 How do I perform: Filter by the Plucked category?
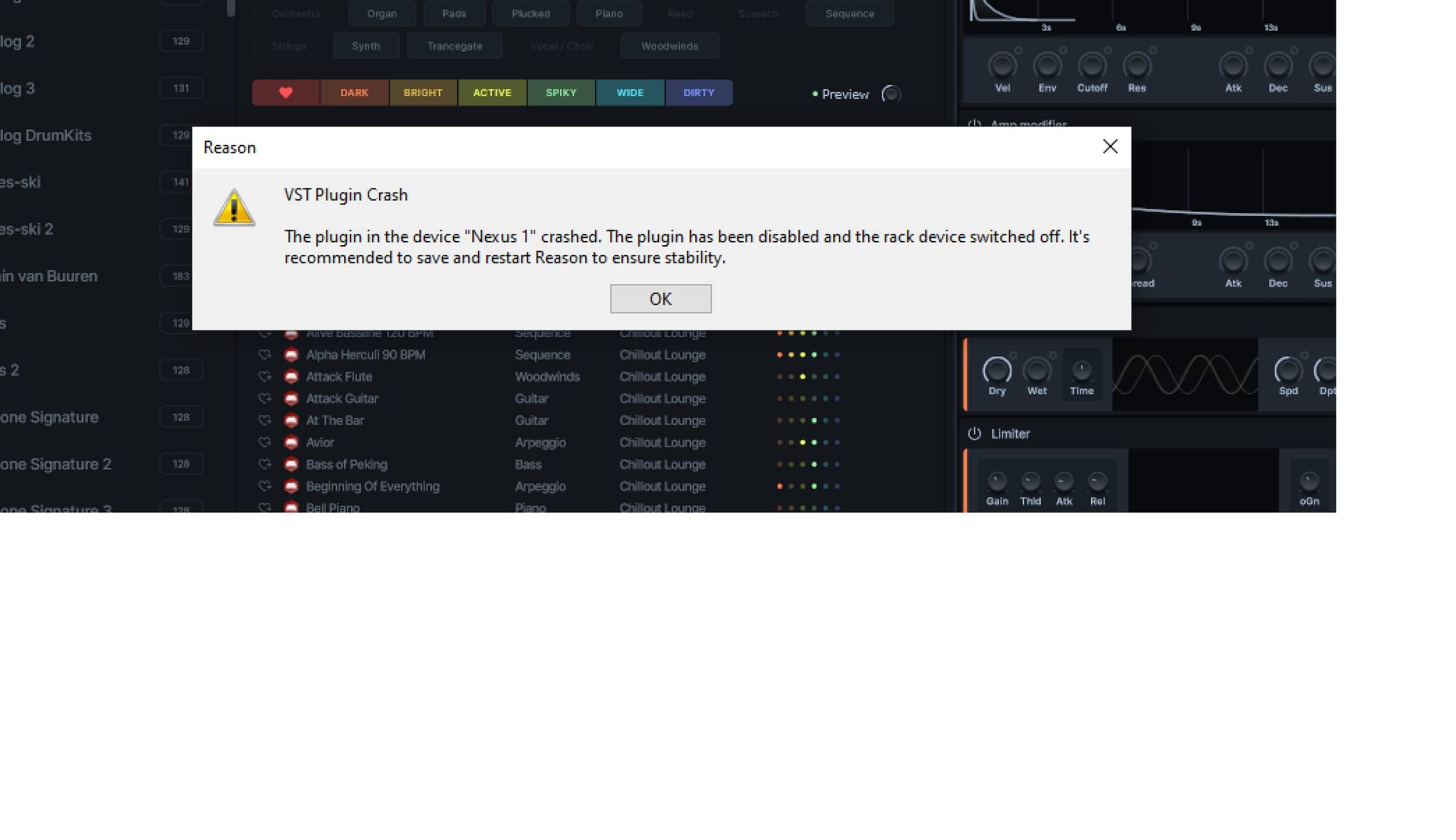(531, 14)
